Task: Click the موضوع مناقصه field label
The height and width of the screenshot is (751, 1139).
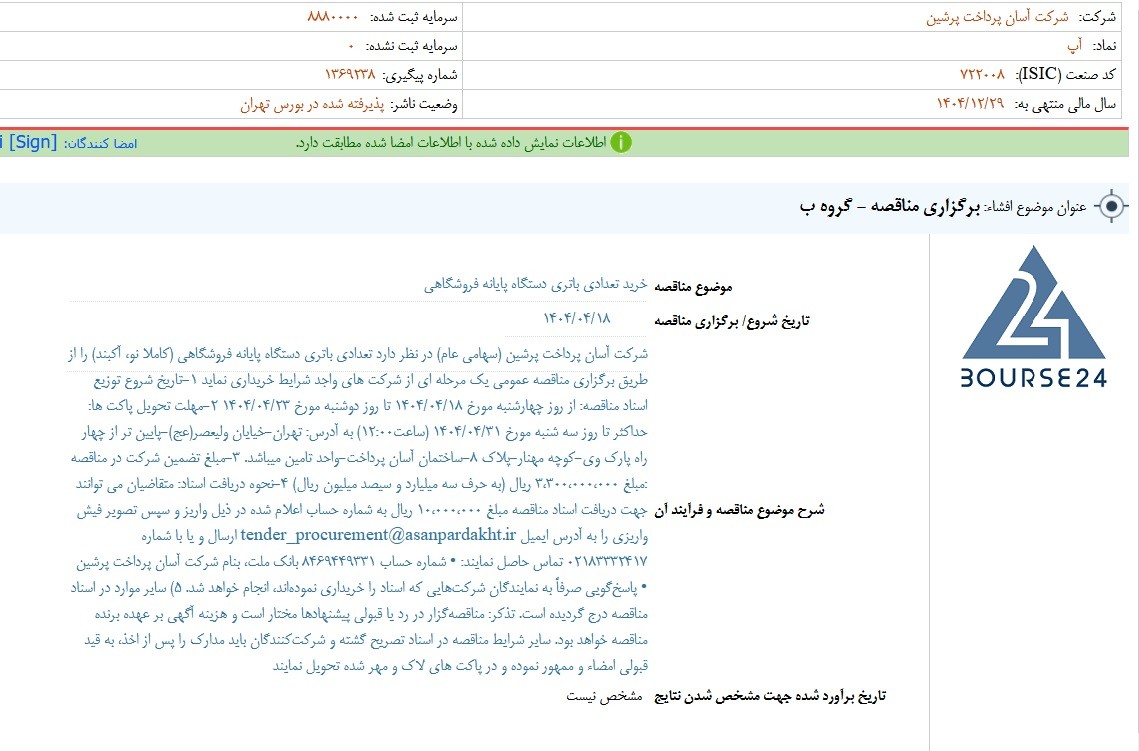Action: pyautogui.click(x=693, y=287)
